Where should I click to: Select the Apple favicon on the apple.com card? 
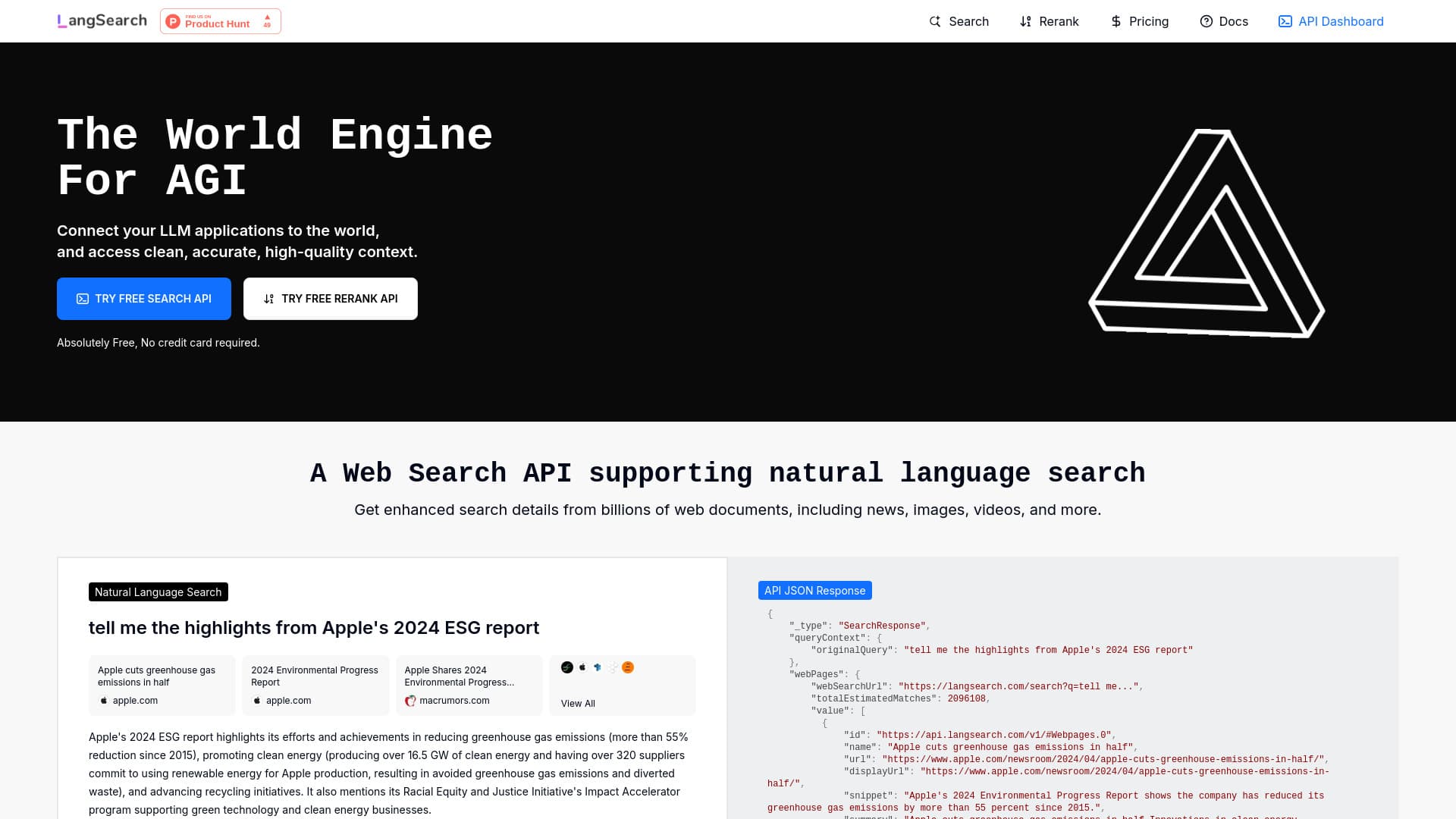click(104, 701)
